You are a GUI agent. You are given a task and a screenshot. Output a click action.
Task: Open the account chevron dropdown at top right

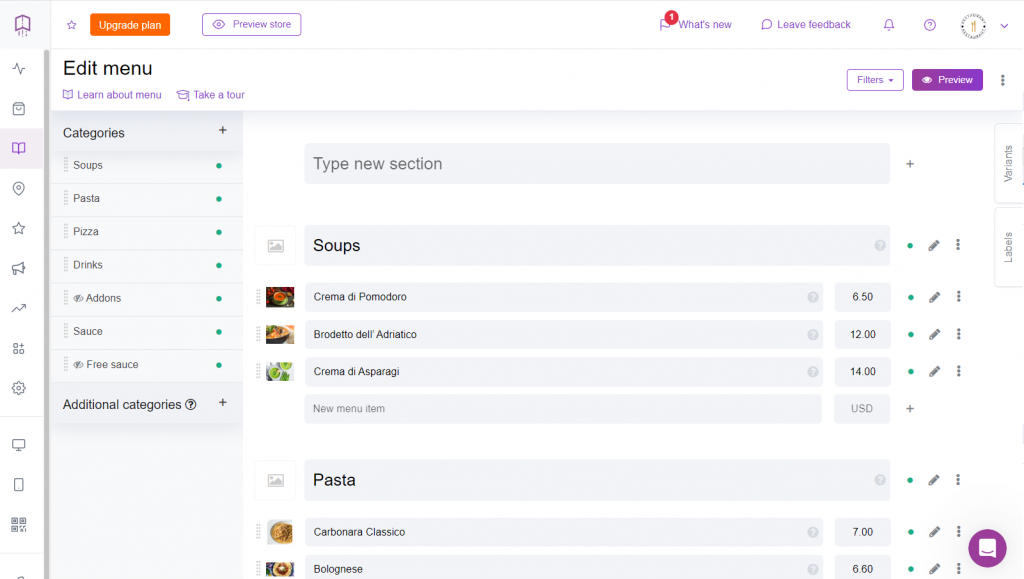[x=1006, y=24]
